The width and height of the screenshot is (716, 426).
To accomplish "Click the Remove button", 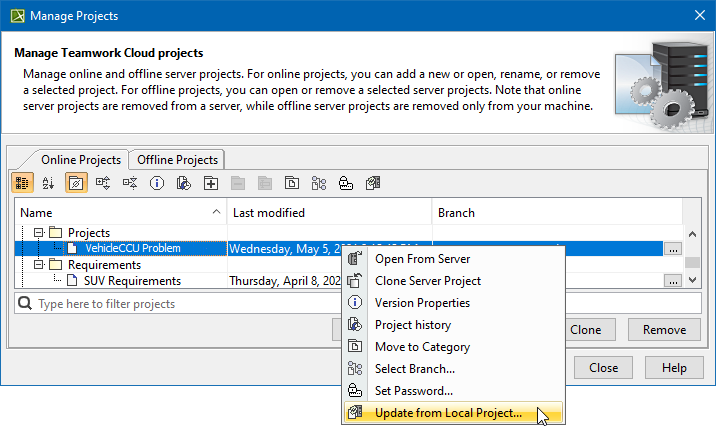I will 664,330.
